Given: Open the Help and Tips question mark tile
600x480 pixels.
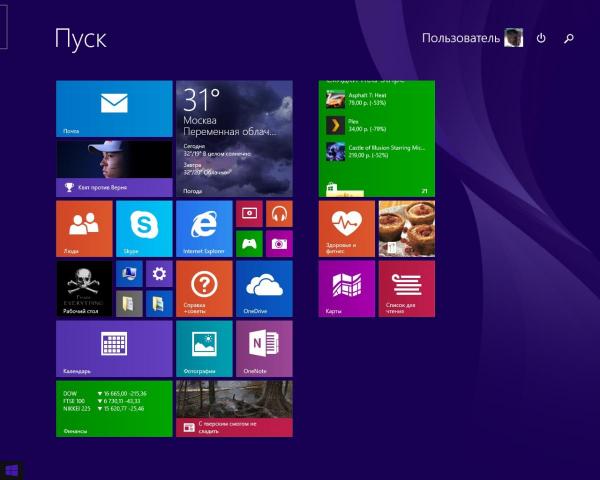Looking at the screenshot, I should click(203, 288).
